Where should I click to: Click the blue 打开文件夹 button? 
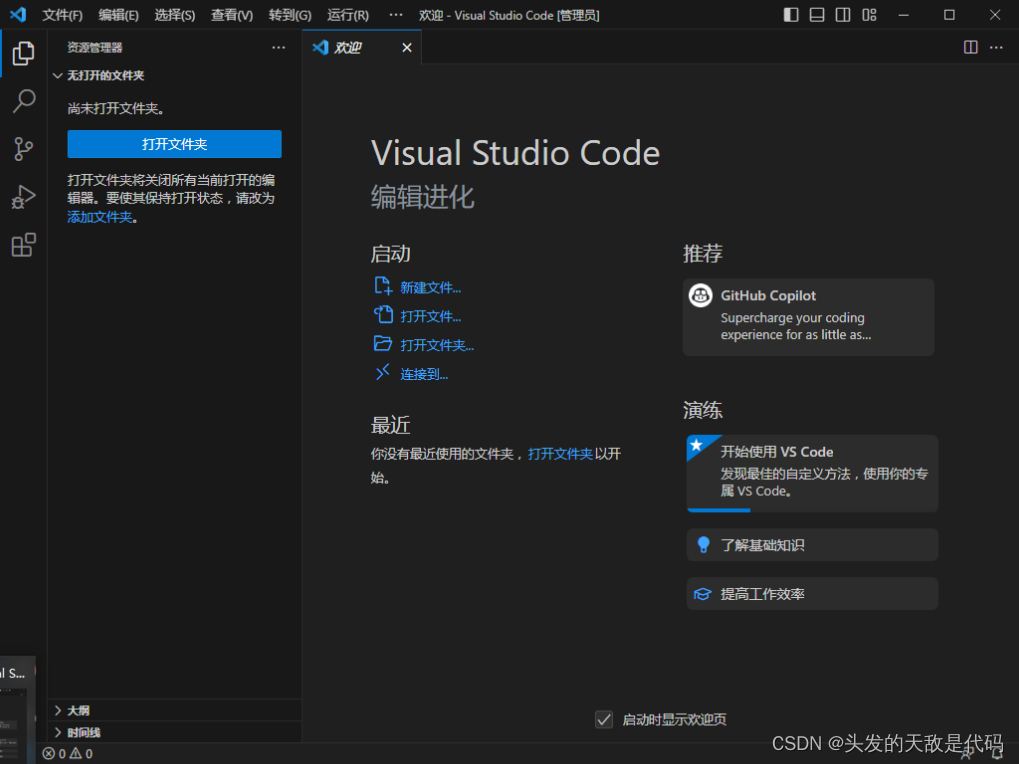174,144
